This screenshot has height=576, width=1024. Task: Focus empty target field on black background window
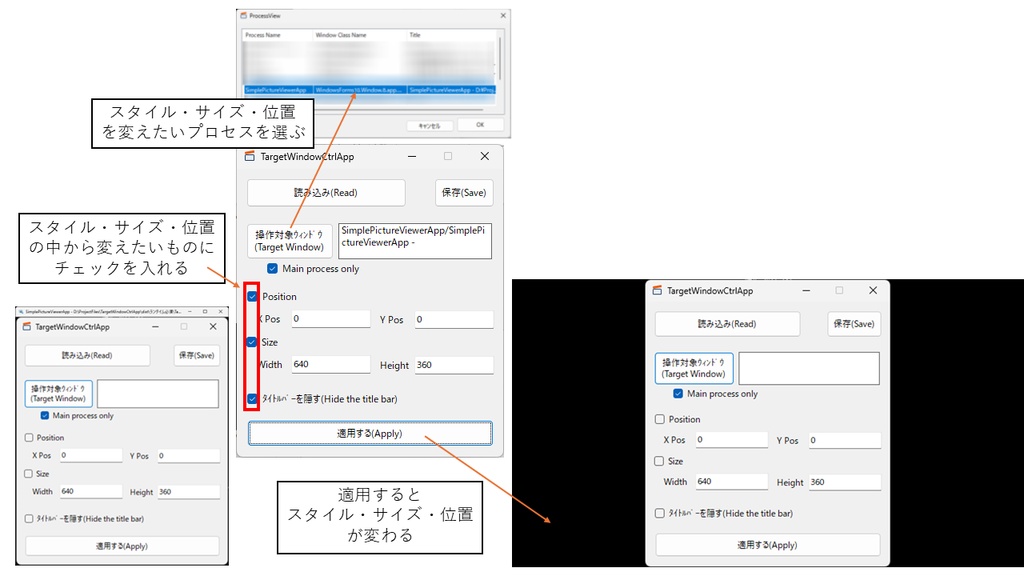[808, 368]
